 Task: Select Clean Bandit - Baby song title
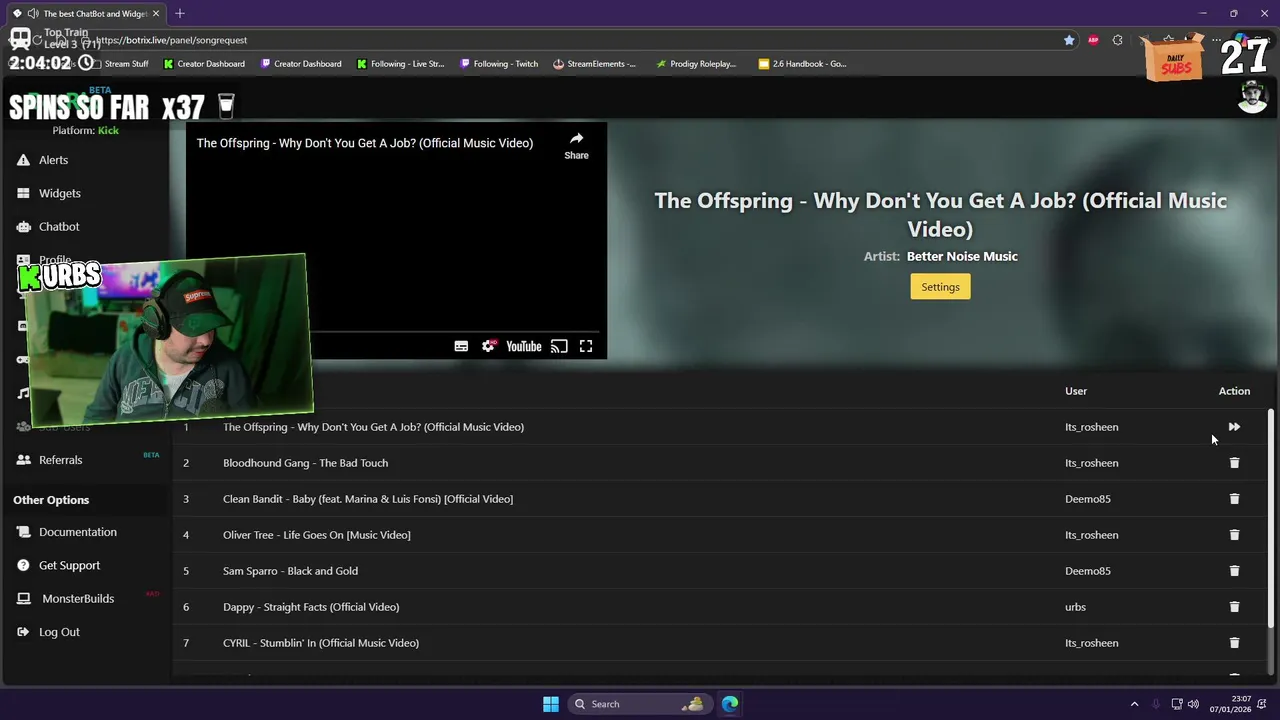point(368,499)
